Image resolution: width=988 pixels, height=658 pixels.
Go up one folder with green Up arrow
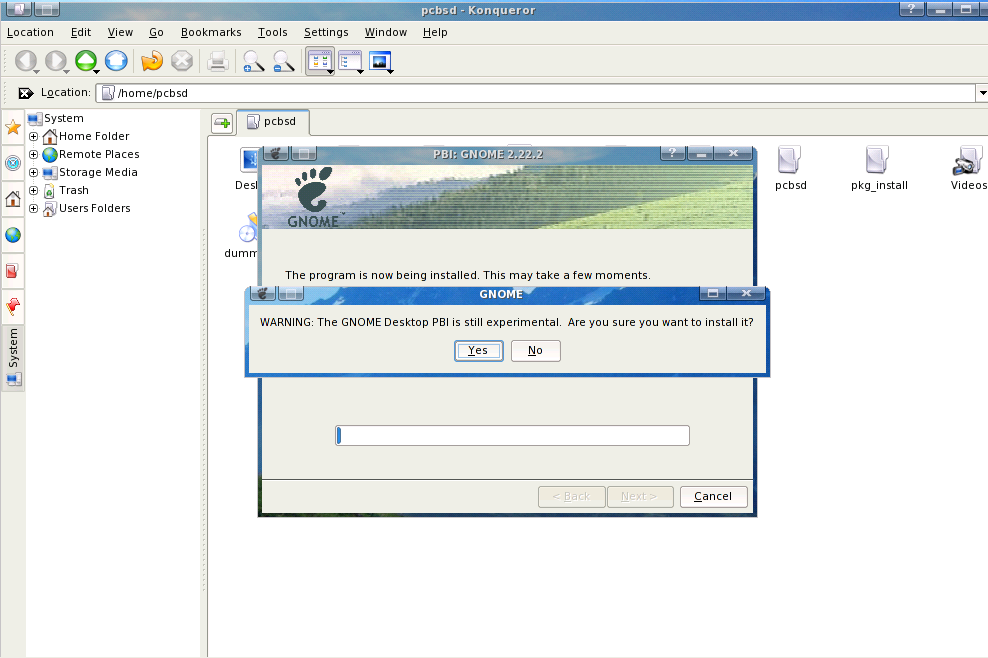(86, 61)
